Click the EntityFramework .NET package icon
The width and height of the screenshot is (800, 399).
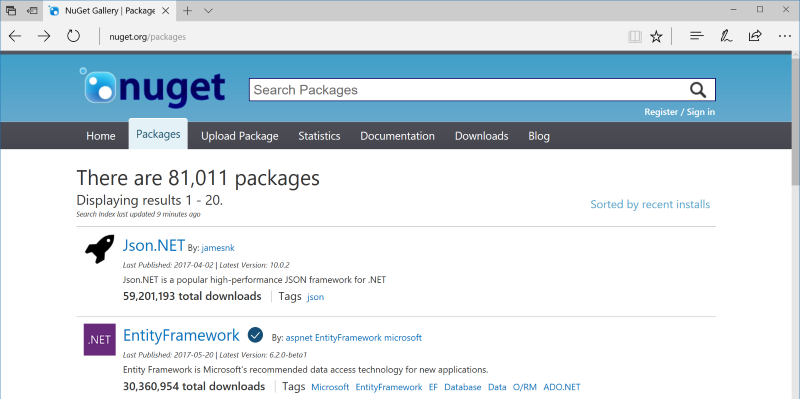pos(99,339)
